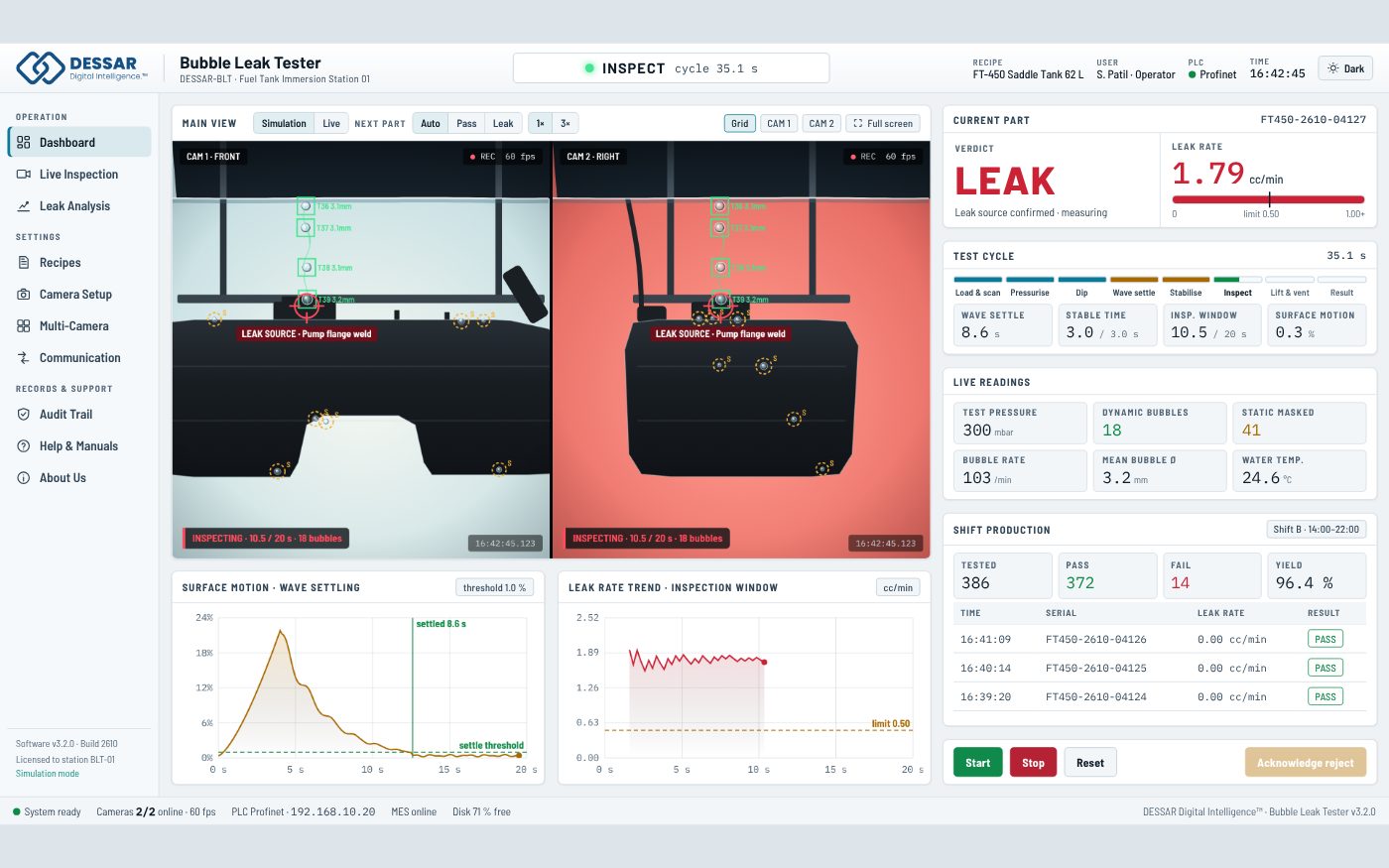Switch view to CAM 2
Screen dimensions: 1389x868
click(x=821, y=123)
